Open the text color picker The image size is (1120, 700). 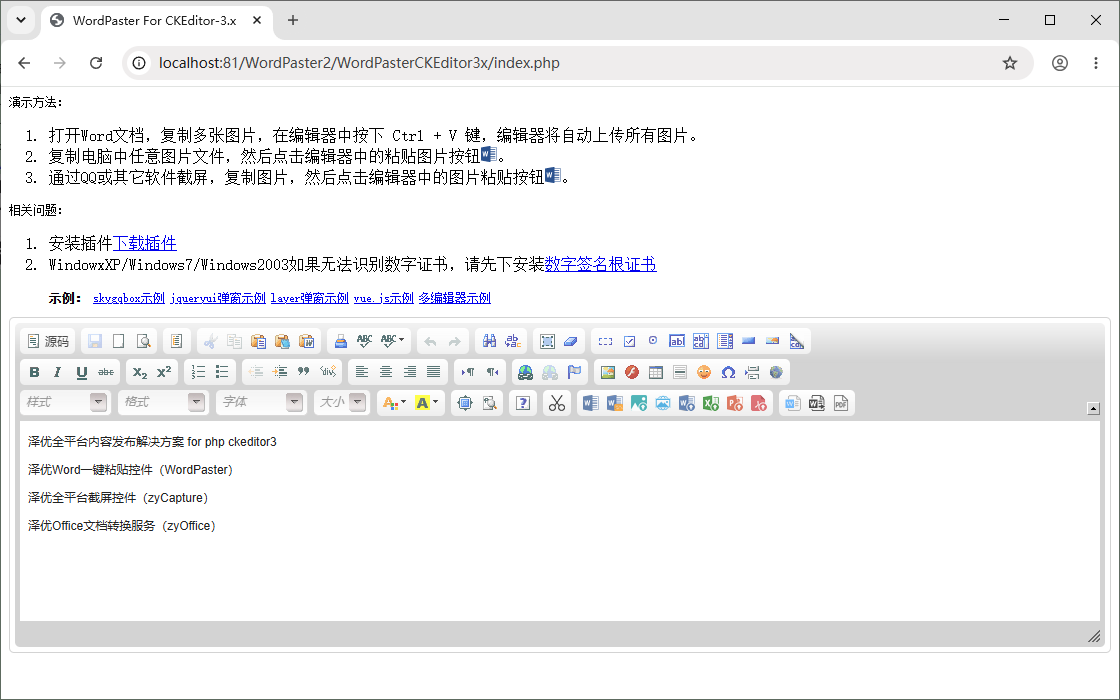tap(394, 403)
